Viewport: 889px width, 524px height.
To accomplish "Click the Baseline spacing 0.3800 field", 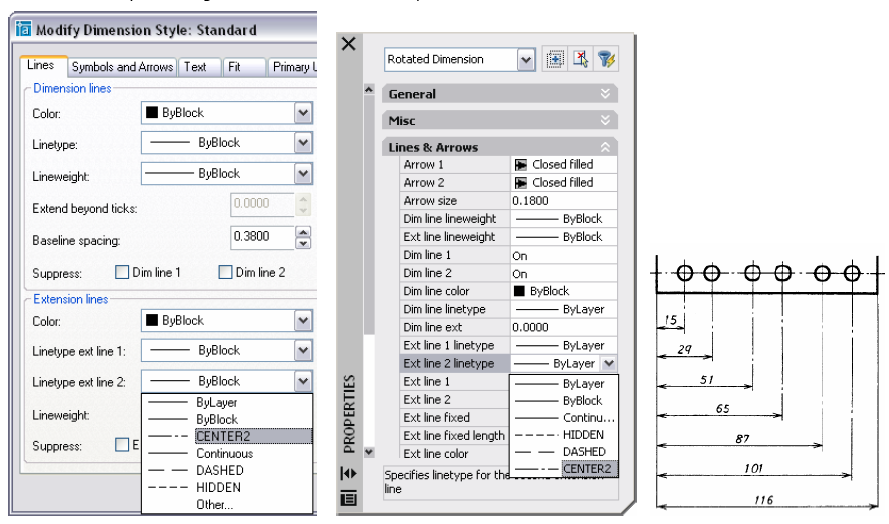I will (263, 237).
